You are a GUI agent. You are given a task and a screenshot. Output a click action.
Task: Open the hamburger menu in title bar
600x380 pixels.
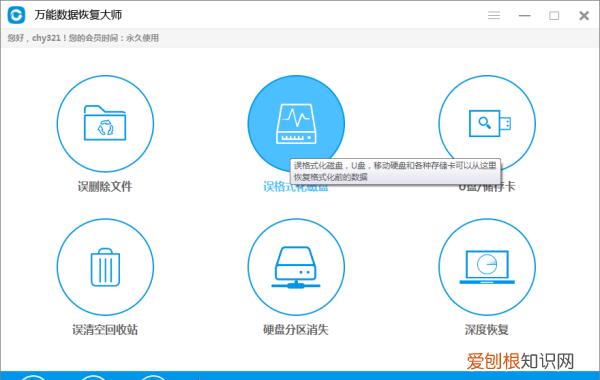click(494, 15)
